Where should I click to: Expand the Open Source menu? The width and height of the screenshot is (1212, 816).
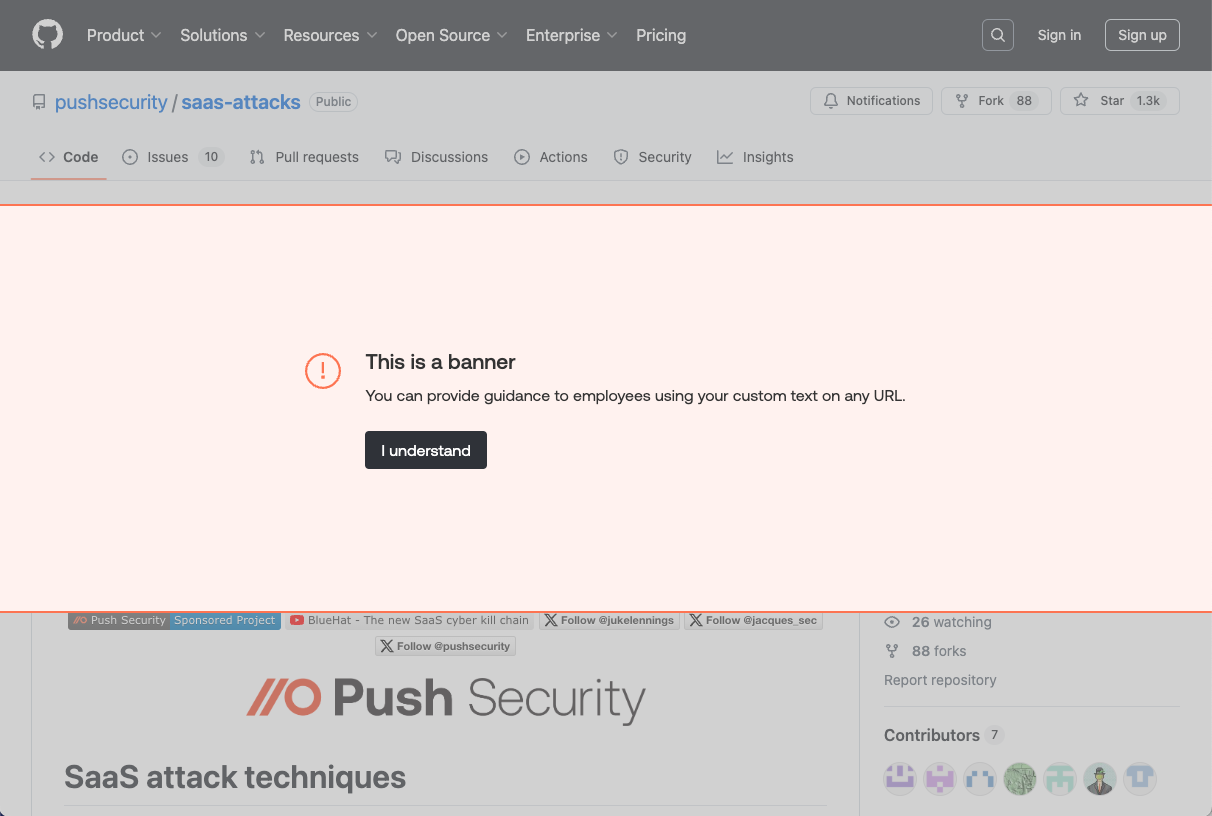point(452,35)
